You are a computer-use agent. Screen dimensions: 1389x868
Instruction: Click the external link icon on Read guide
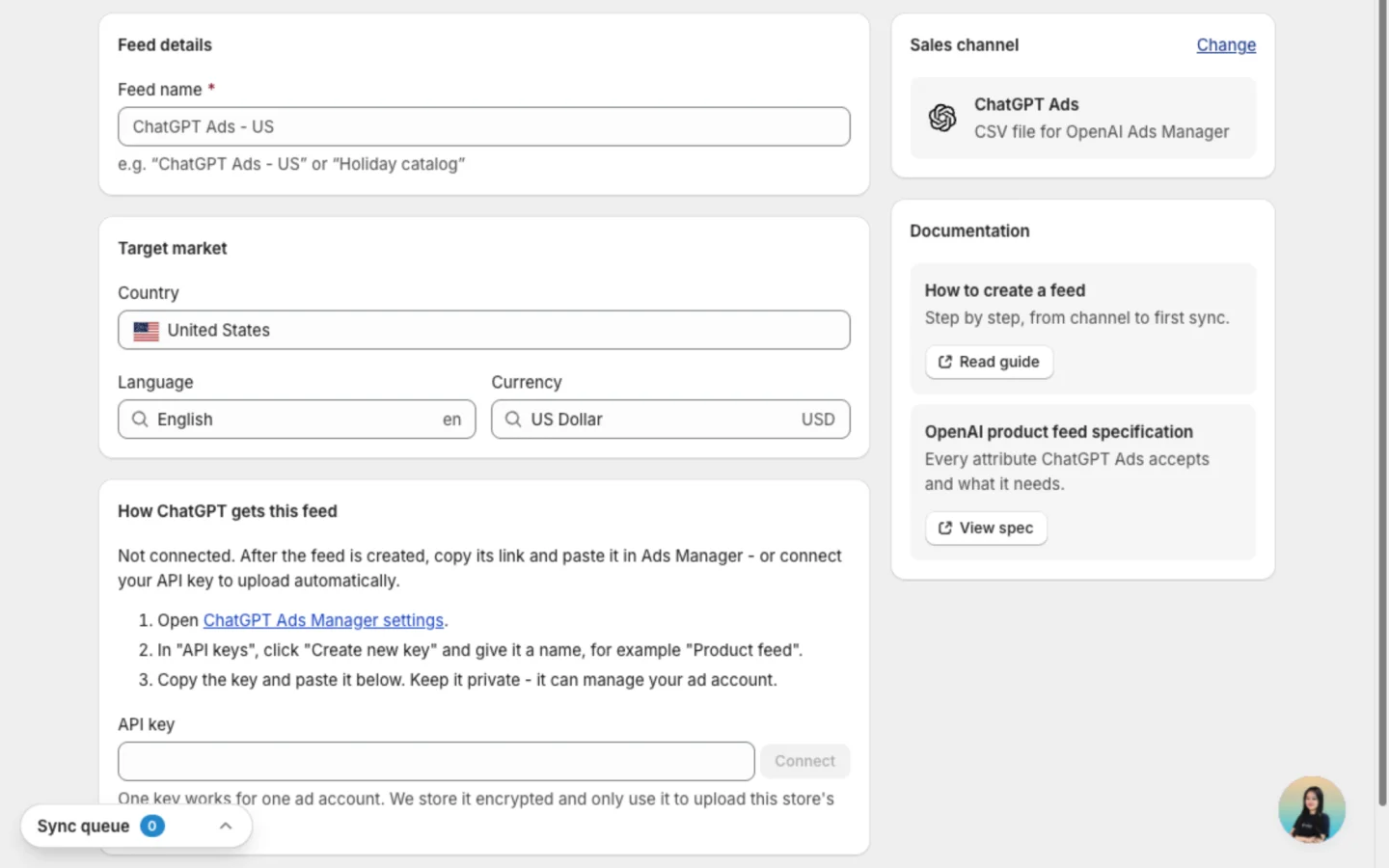pyautogui.click(x=945, y=362)
